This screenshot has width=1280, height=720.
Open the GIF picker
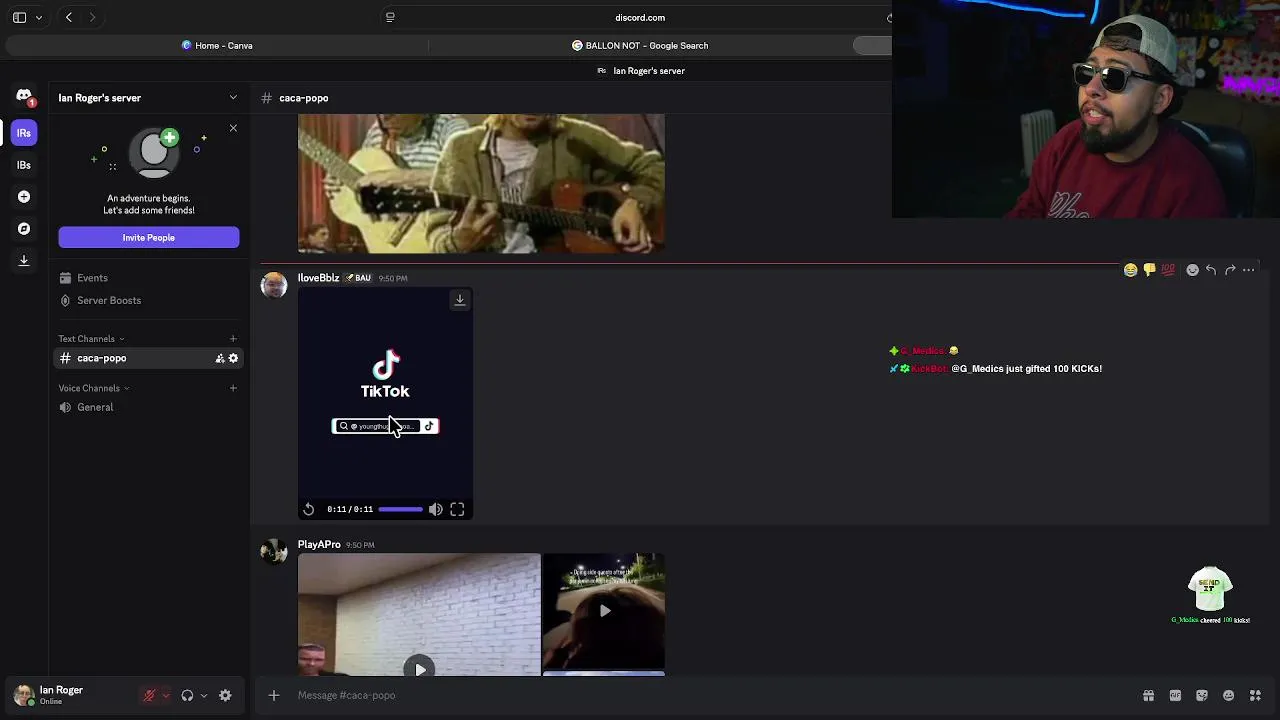point(1175,696)
